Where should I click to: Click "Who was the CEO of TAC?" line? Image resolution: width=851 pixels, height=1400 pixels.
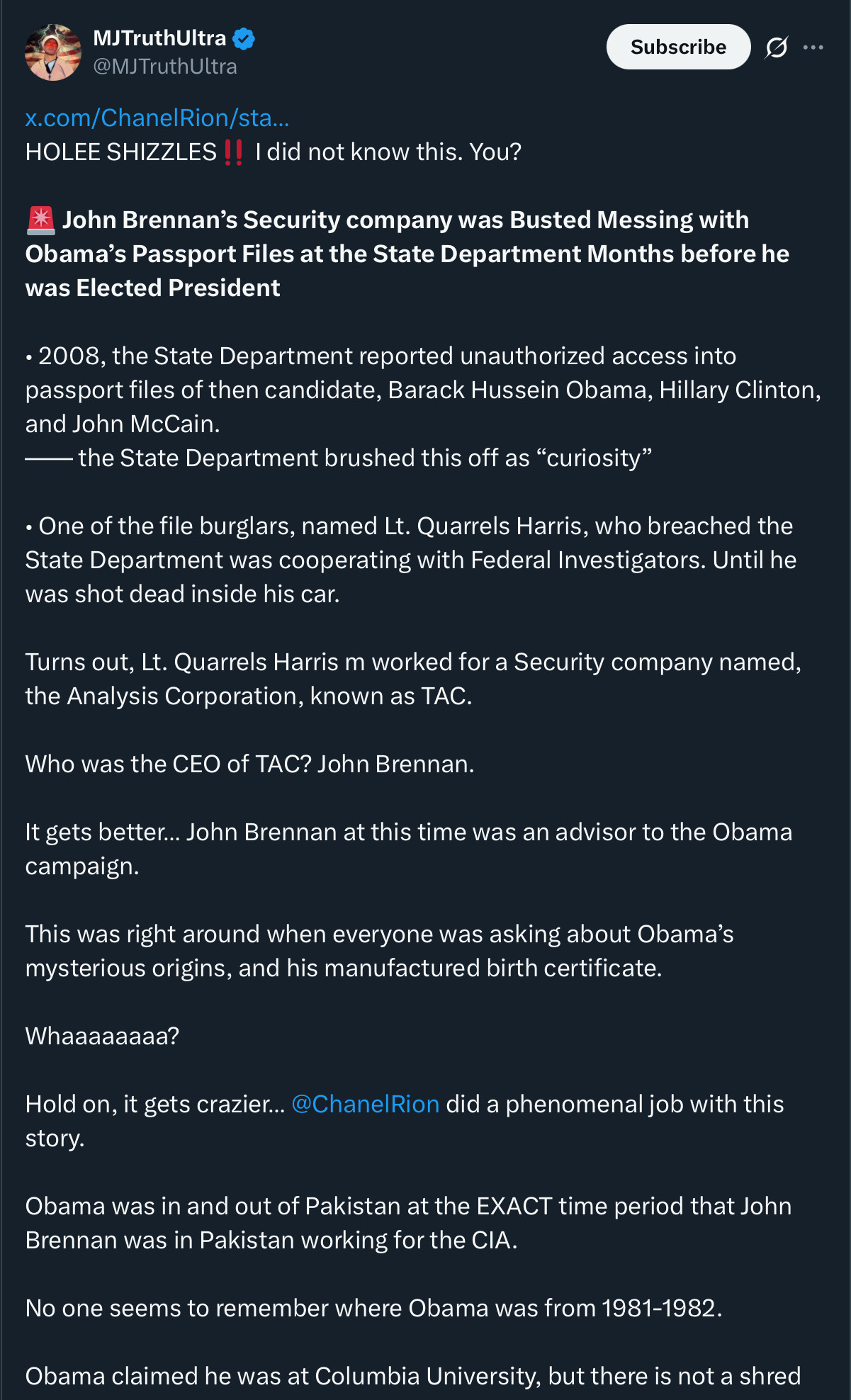[249, 764]
